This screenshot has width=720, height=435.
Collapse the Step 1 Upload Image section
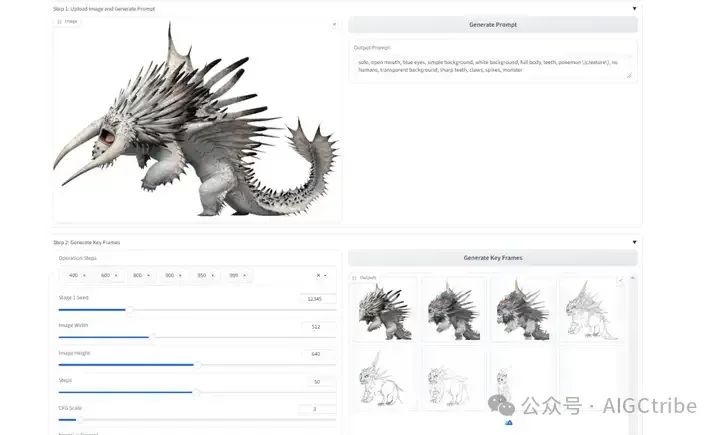[634, 9]
